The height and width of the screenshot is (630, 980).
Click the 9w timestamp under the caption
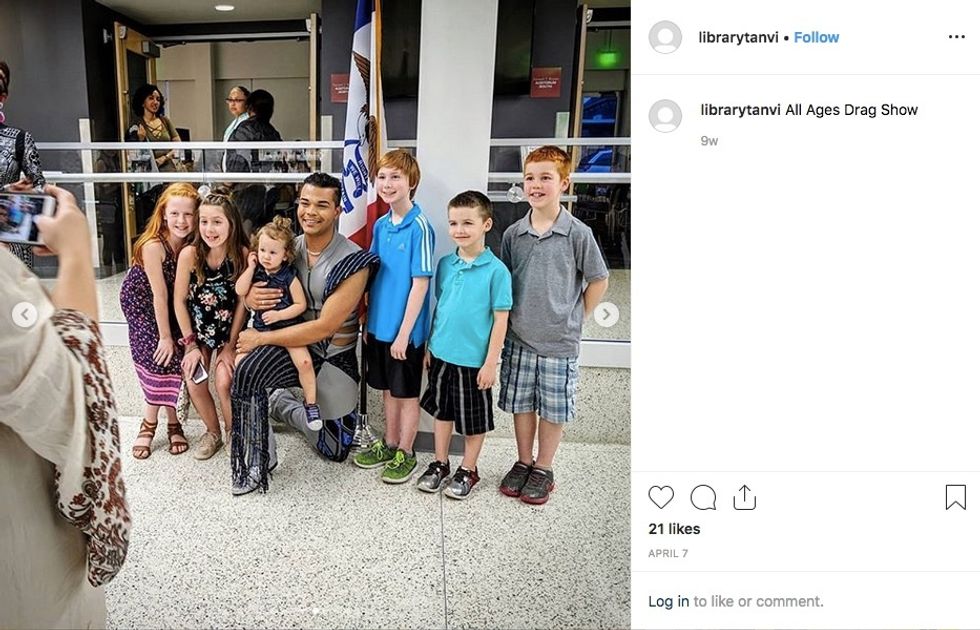[709, 141]
